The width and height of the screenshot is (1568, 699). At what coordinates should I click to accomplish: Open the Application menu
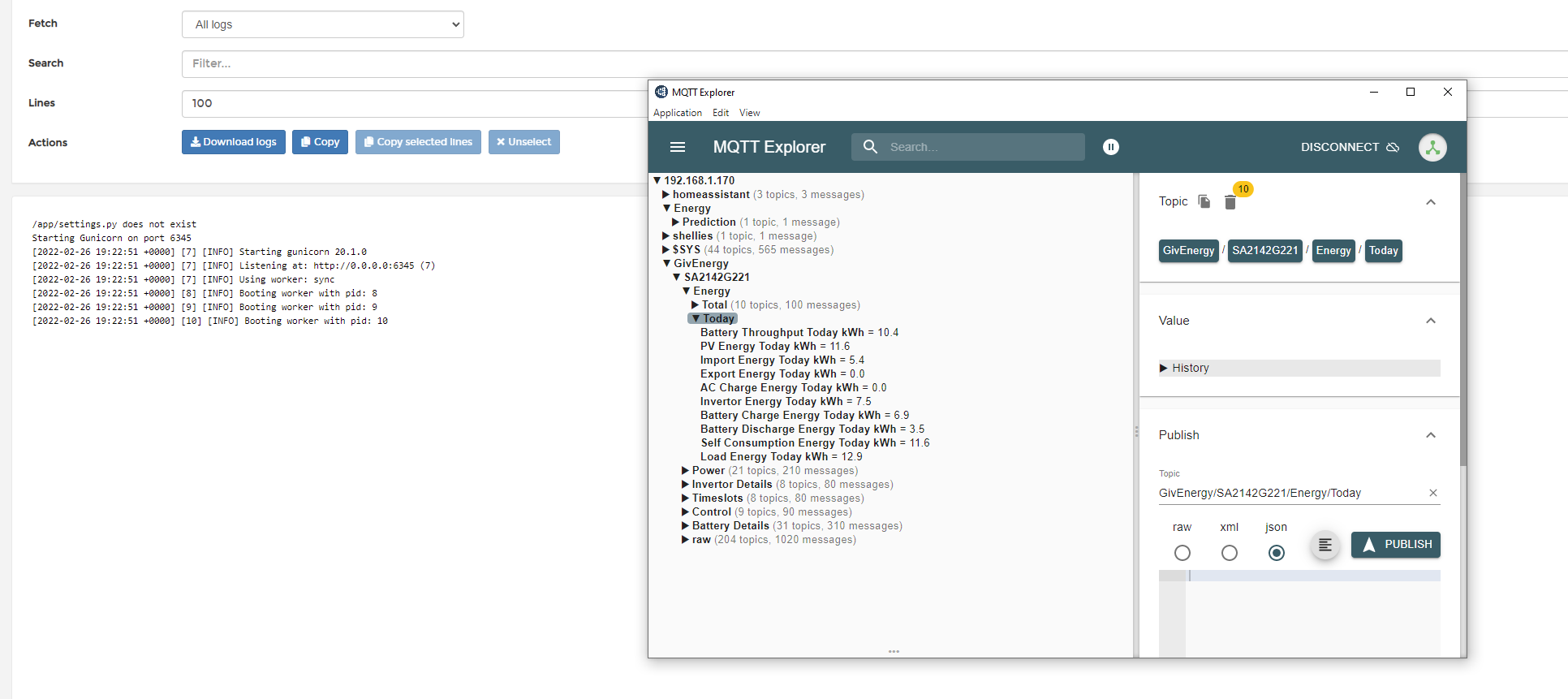pos(678,113)
